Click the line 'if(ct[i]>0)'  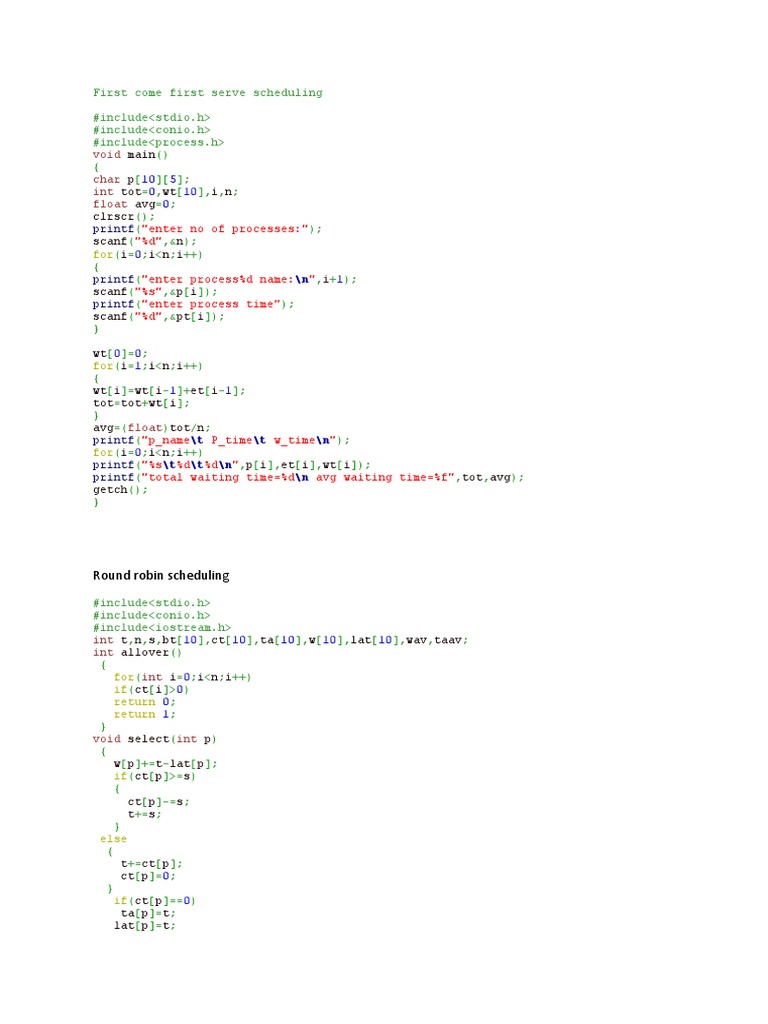152,690
